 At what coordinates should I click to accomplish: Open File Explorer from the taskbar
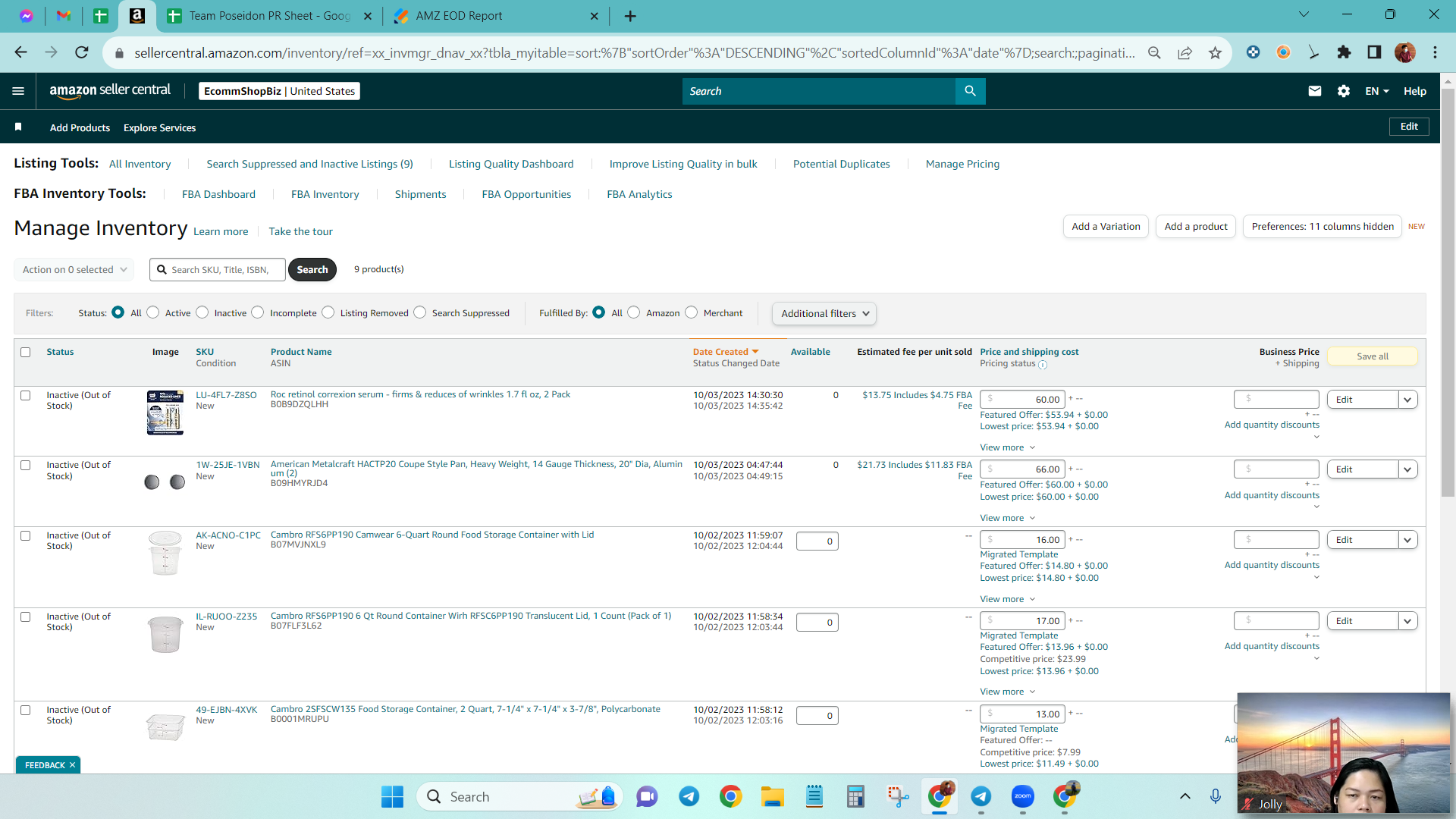click(x=772, y=797)
